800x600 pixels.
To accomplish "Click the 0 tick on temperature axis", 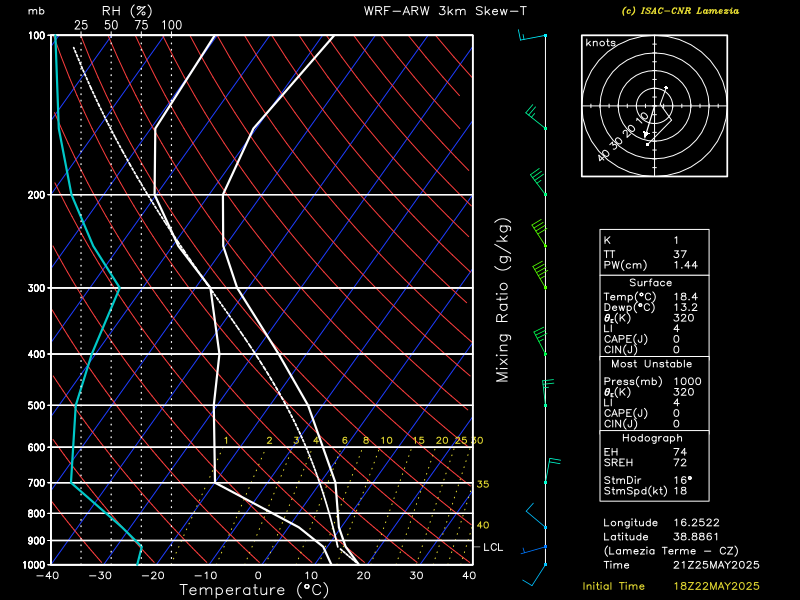I will pos(258,575).
